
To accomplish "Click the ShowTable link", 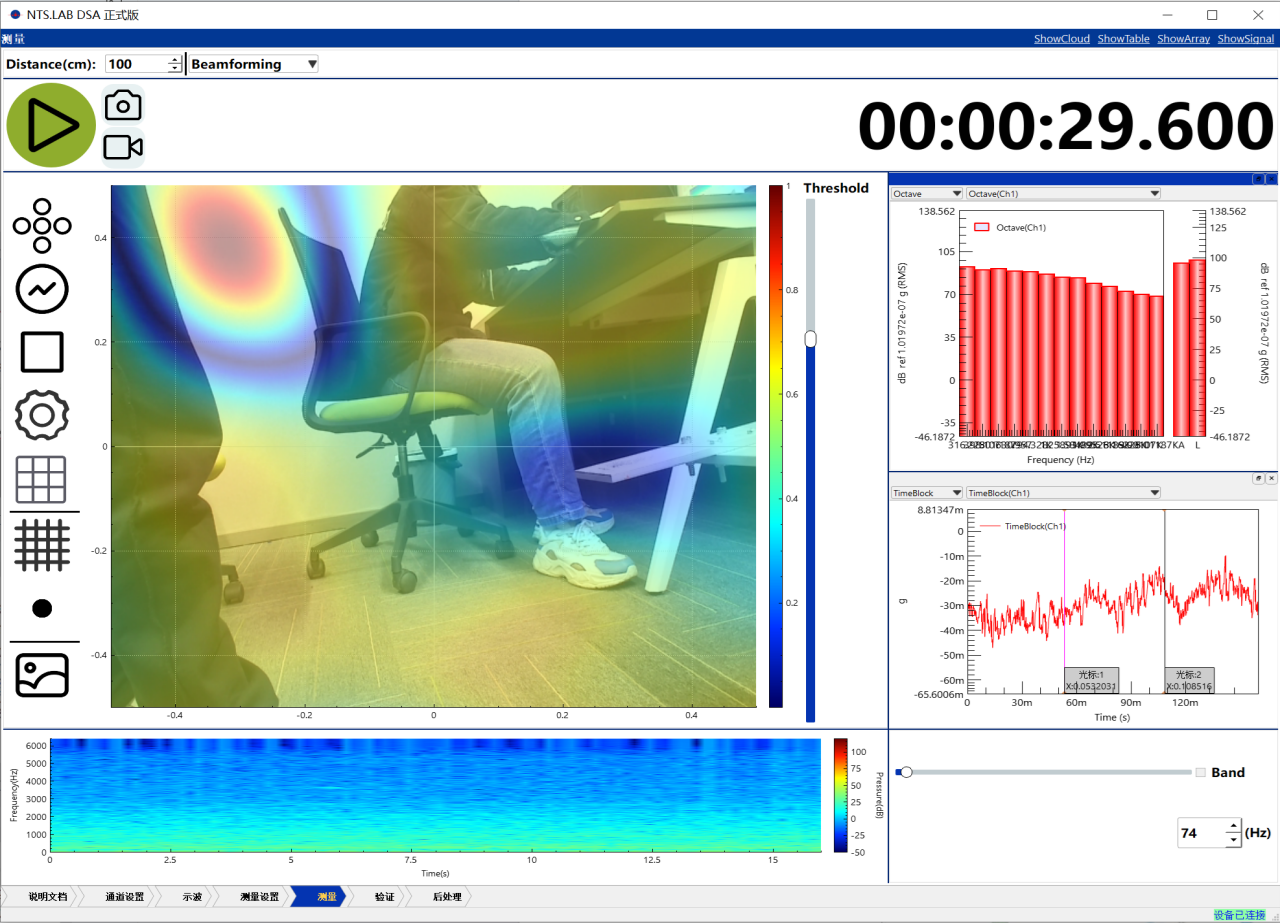I will (x=1123, y=39).
